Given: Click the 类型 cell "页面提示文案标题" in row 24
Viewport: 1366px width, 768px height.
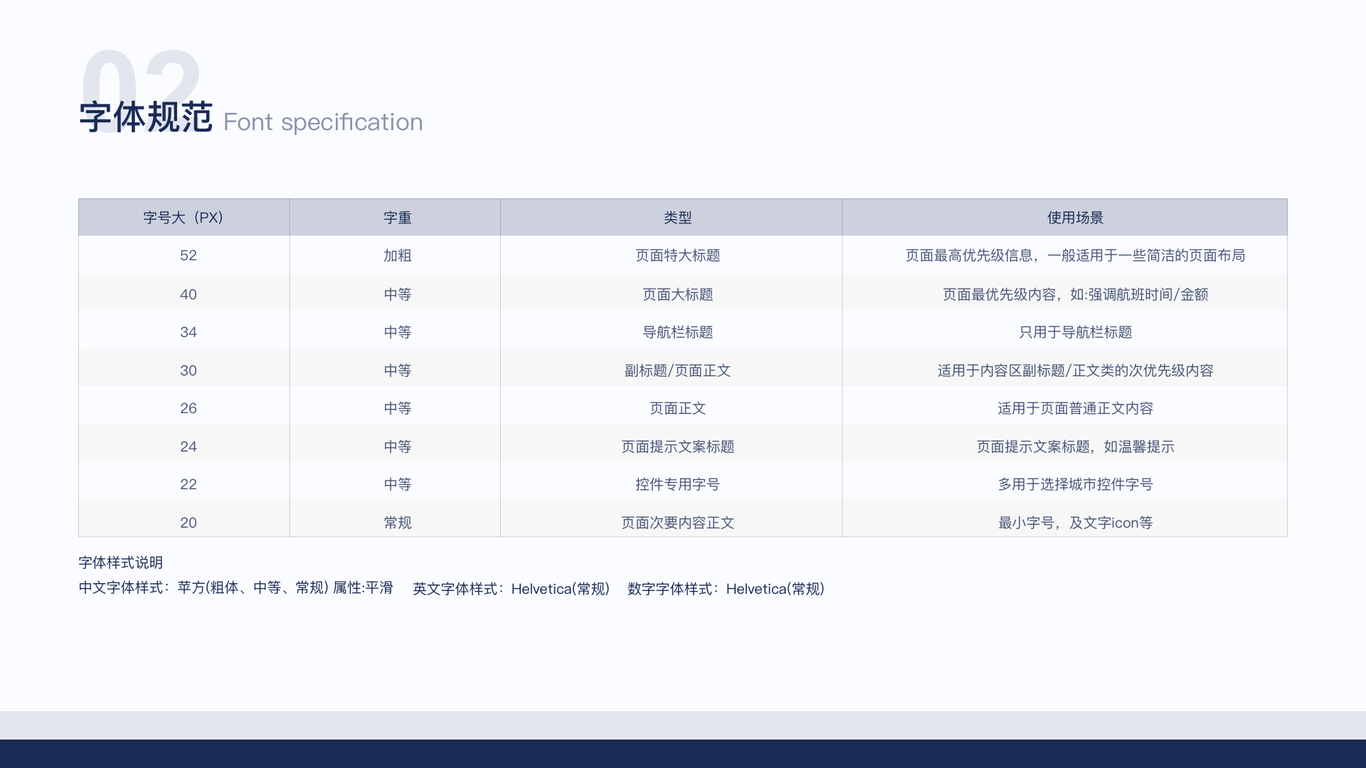Looking at the screenshot, I should pyautogui.click(x=678, y=446).
